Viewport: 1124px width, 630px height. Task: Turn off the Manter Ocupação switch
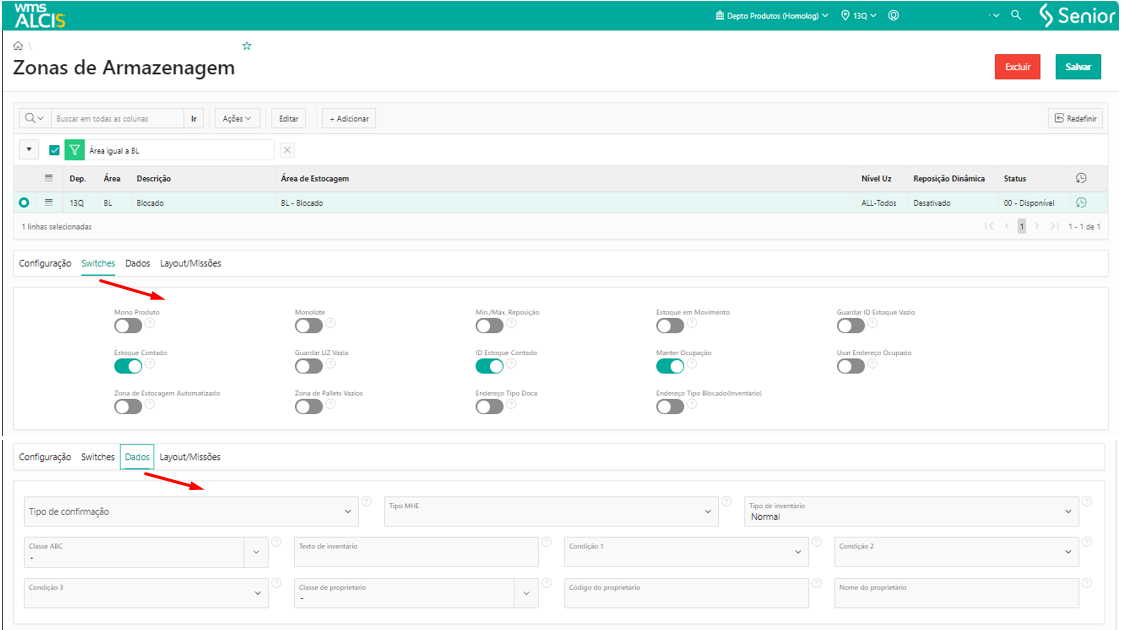click(x=670, y=366)
